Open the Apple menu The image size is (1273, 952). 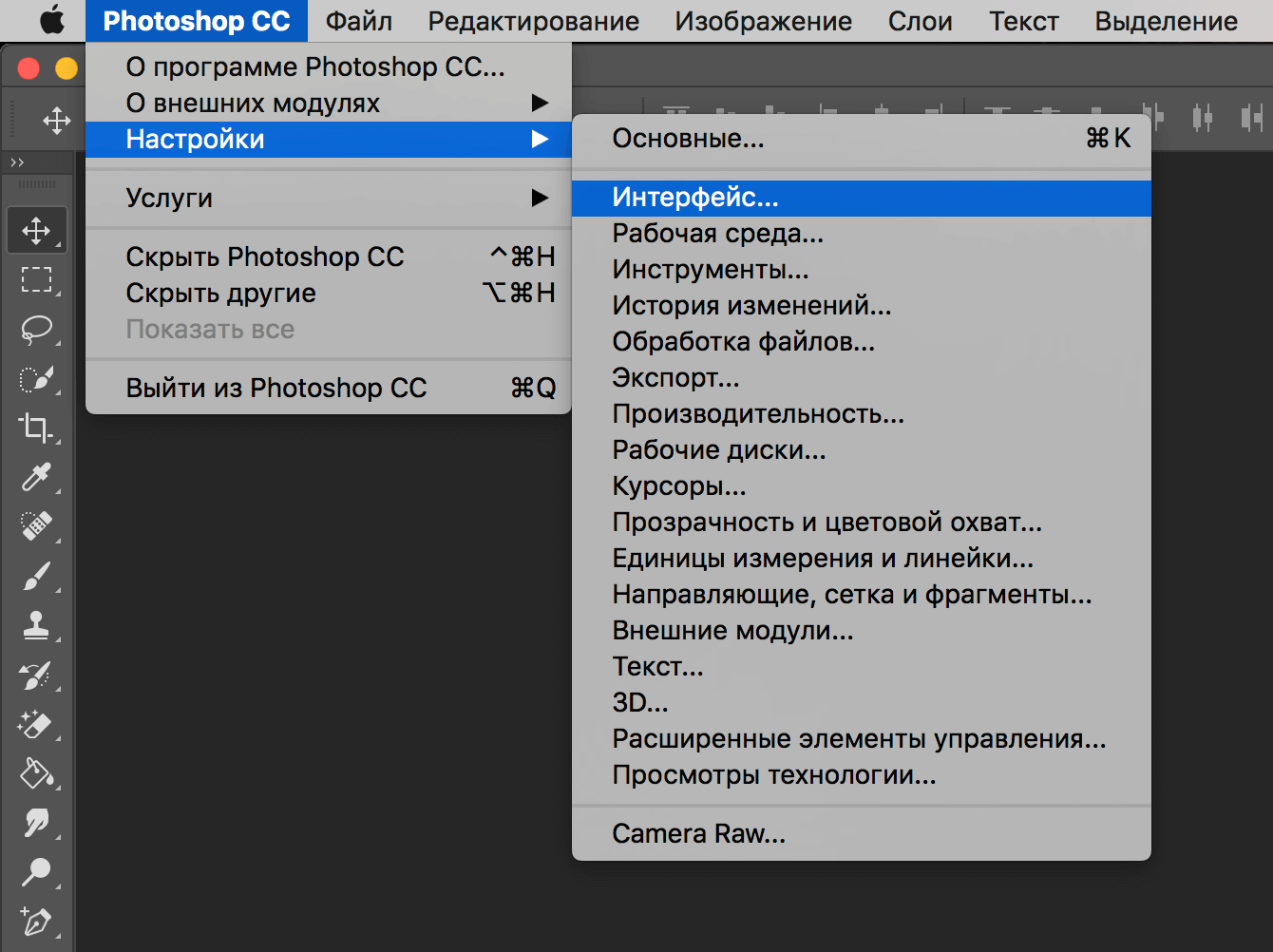point(52,21)
